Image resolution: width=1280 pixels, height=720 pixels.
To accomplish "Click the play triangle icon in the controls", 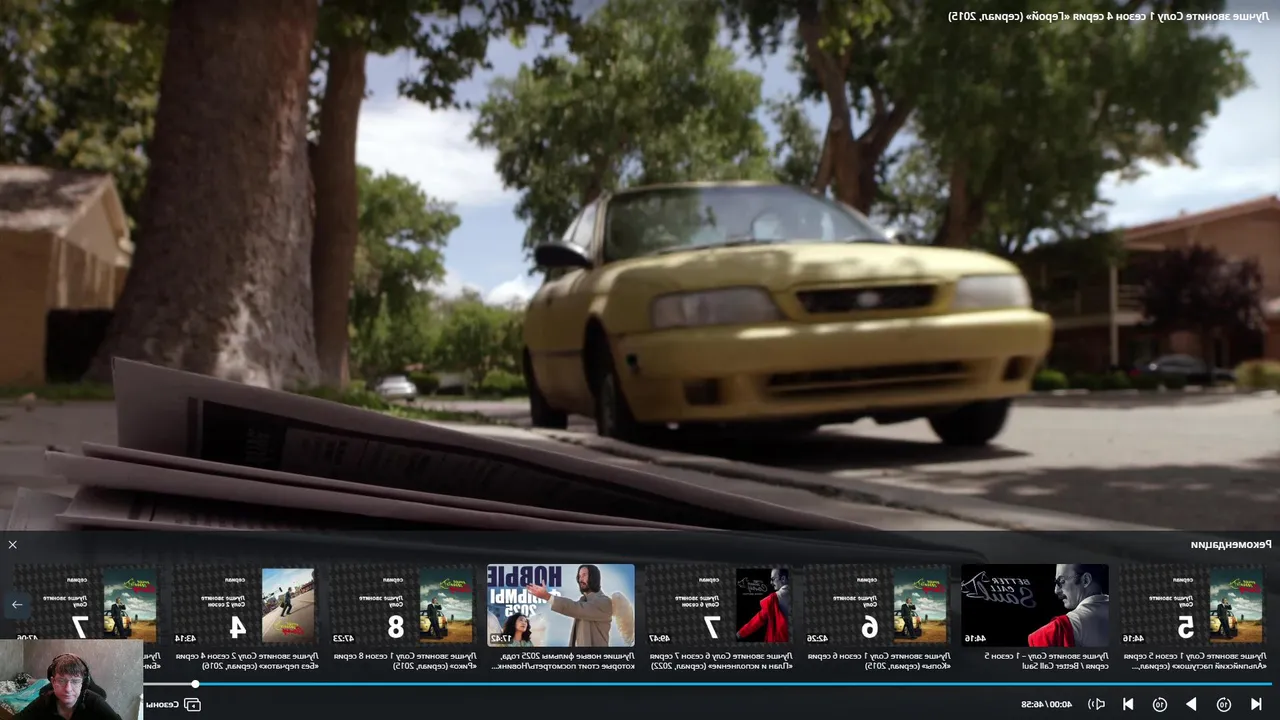I will coord(1191,704).
